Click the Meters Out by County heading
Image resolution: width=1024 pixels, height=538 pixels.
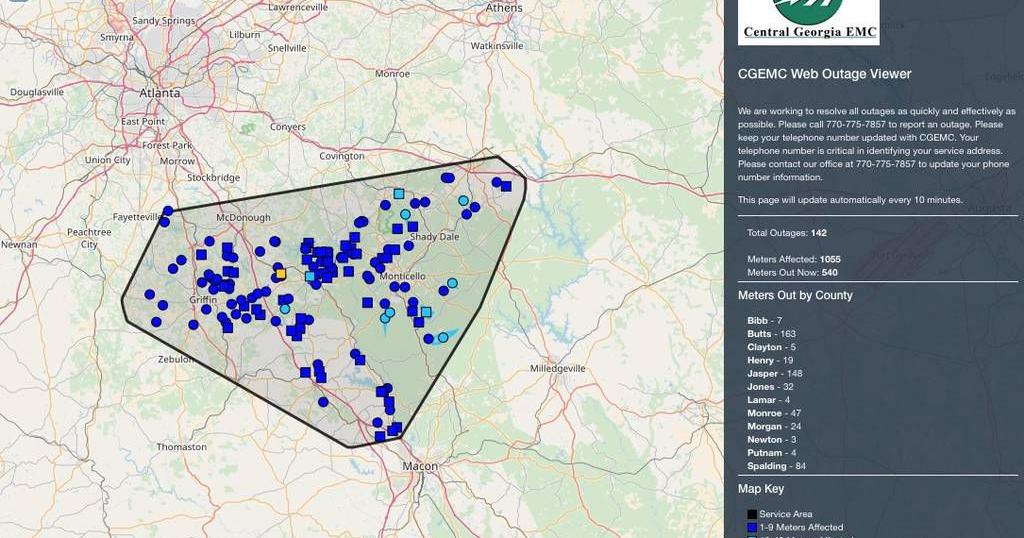pyautogui.click(x=795, y=295)
